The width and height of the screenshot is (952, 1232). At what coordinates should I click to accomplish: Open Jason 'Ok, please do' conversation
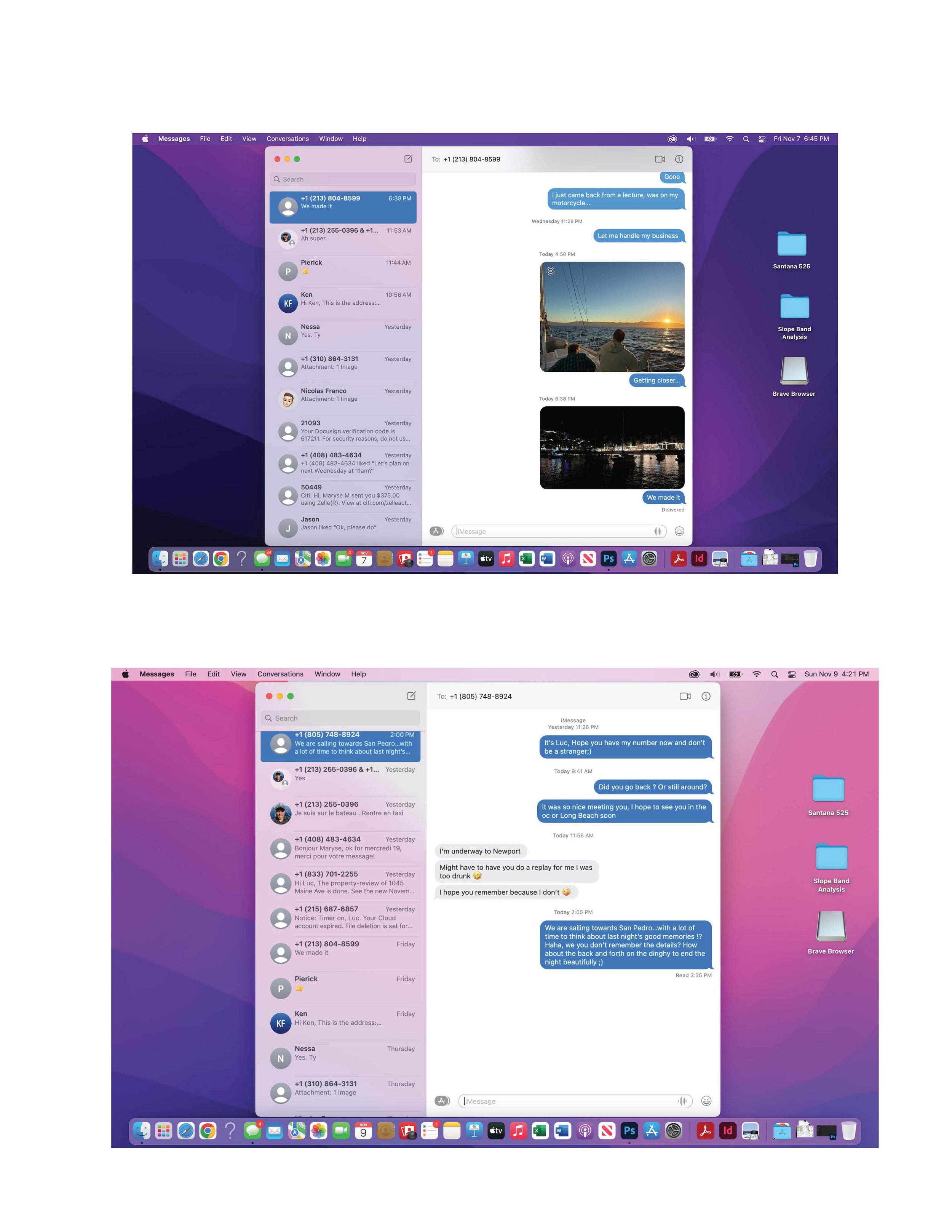[344, 524]
